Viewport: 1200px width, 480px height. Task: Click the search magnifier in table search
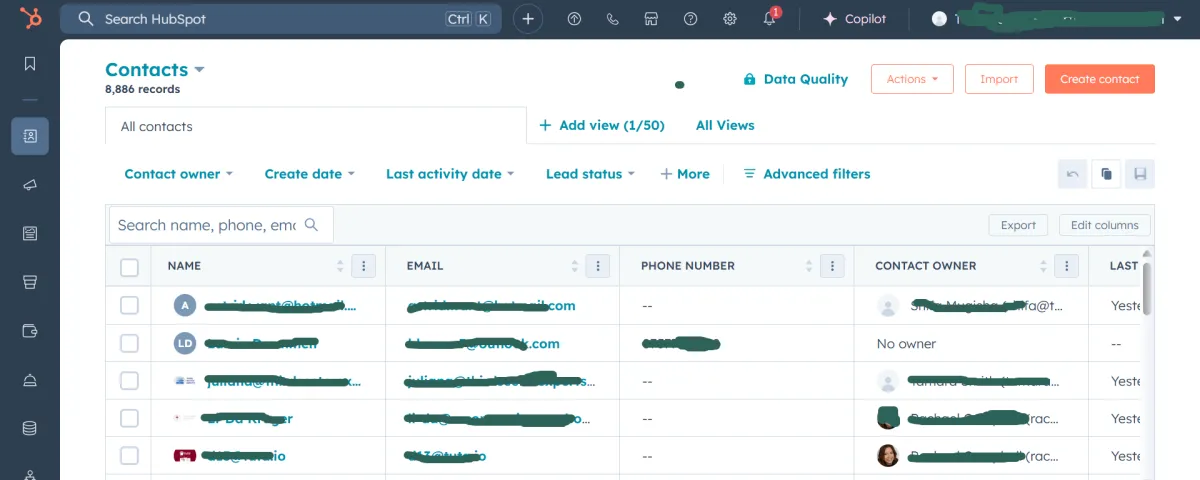(312, 225)
